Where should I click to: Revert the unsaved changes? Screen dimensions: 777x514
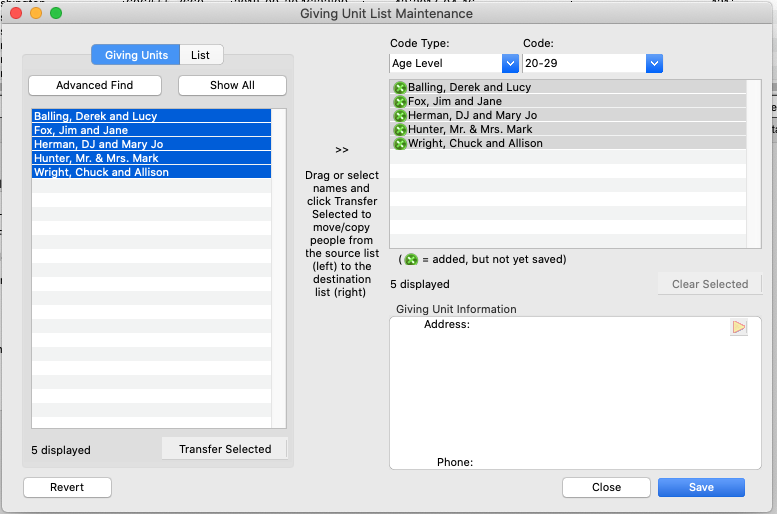click(67, 488)
